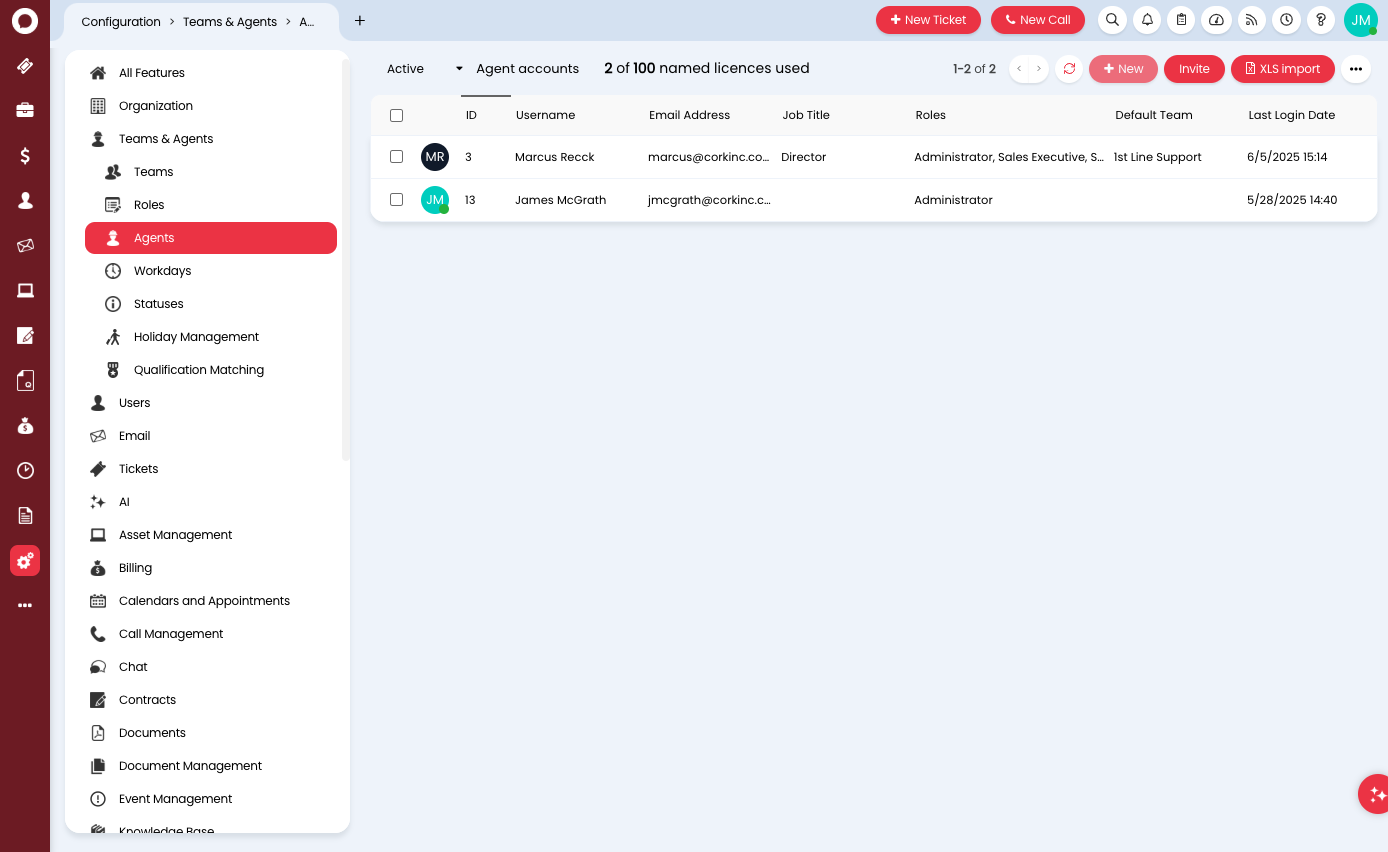Tick checkbox for James McGrath row

pos(396,200)
